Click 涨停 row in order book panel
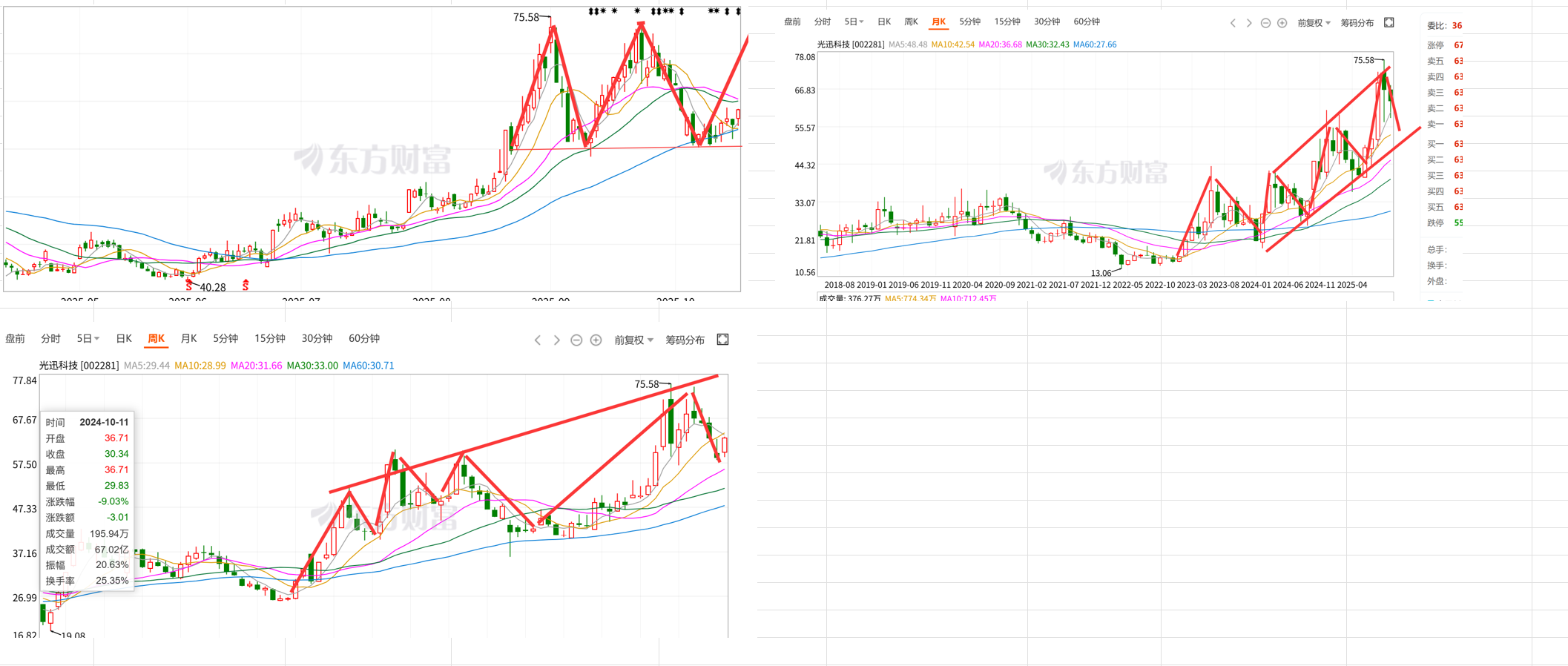This screenshot has height=666, width=1568. pos(1444,45)
